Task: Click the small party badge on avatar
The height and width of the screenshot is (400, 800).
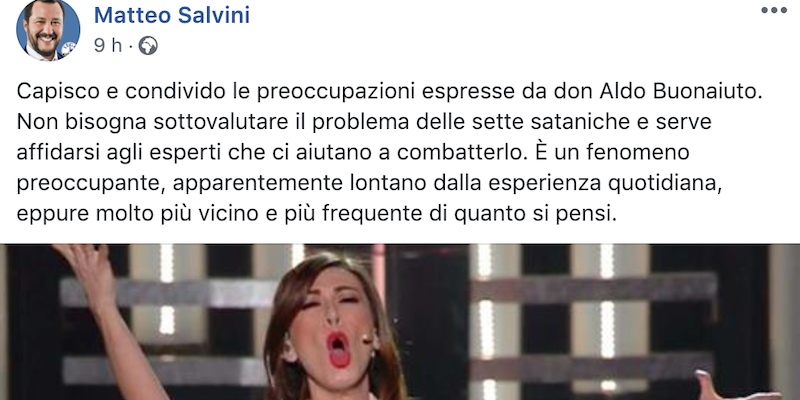Action: pos(68,49)
